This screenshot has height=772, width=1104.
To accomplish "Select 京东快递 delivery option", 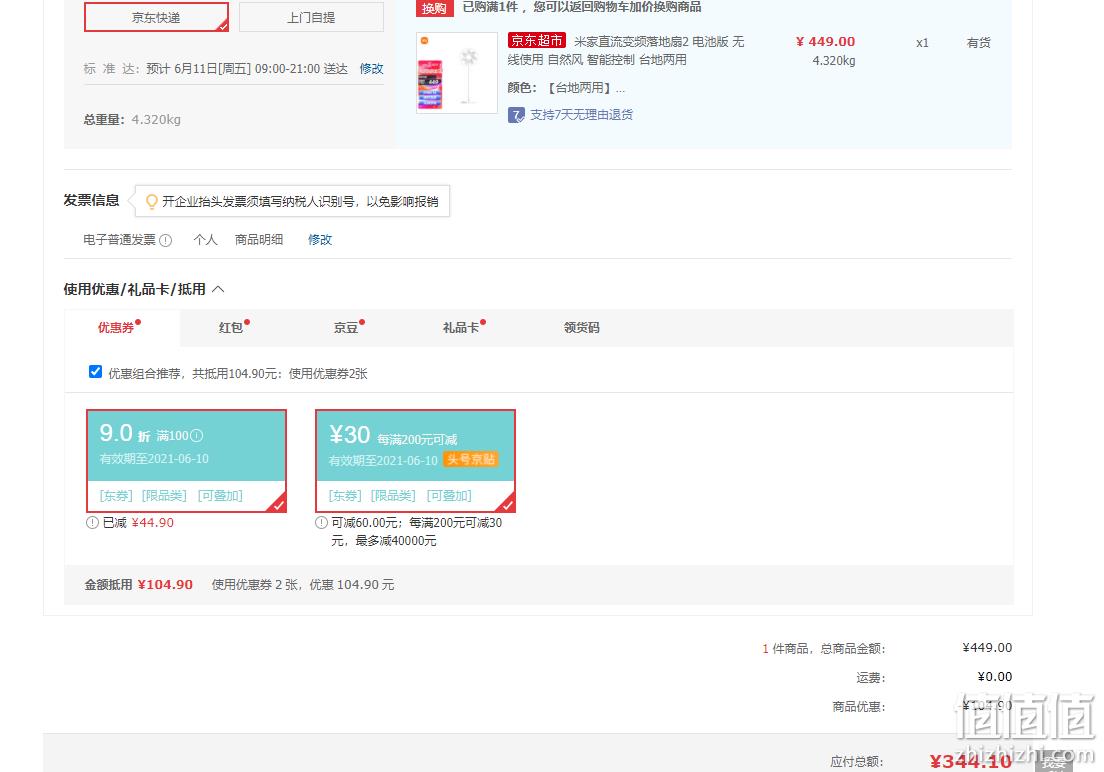I will (156, 17).
